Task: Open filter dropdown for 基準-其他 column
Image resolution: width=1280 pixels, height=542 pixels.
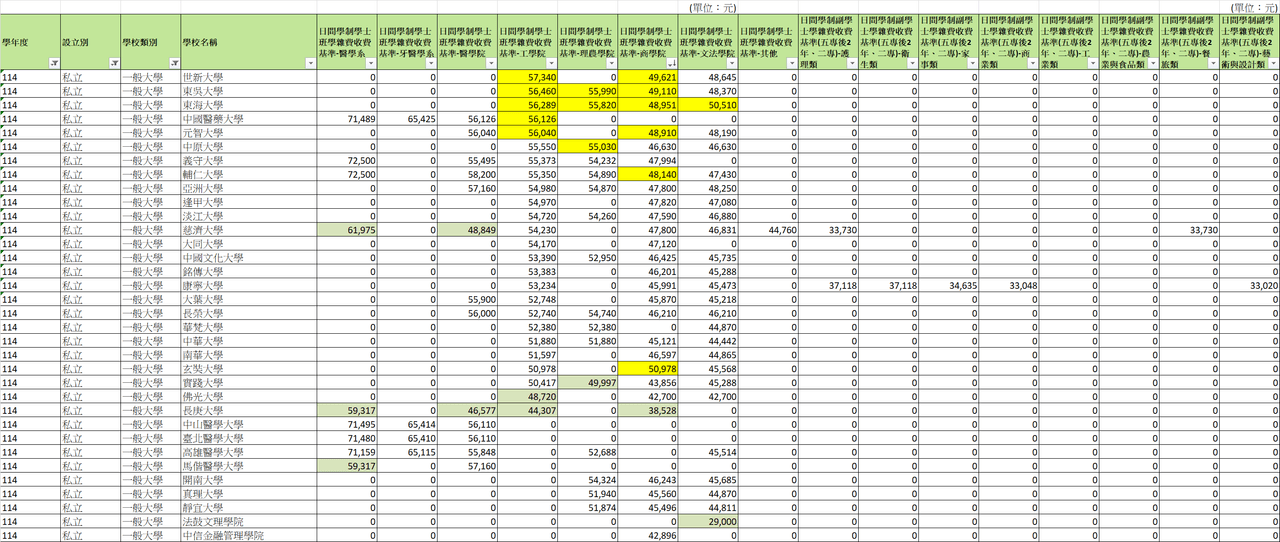Action: click(791, 63)
